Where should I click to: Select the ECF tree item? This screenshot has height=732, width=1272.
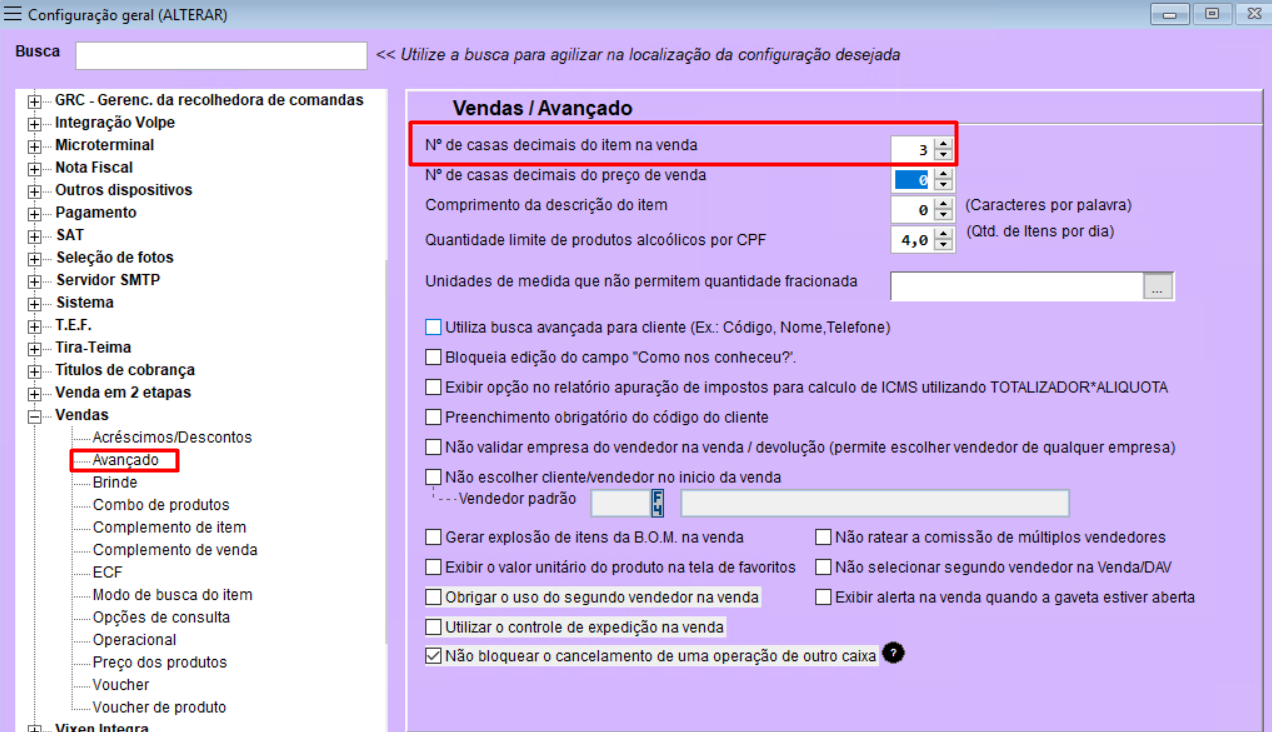[108, 572]
